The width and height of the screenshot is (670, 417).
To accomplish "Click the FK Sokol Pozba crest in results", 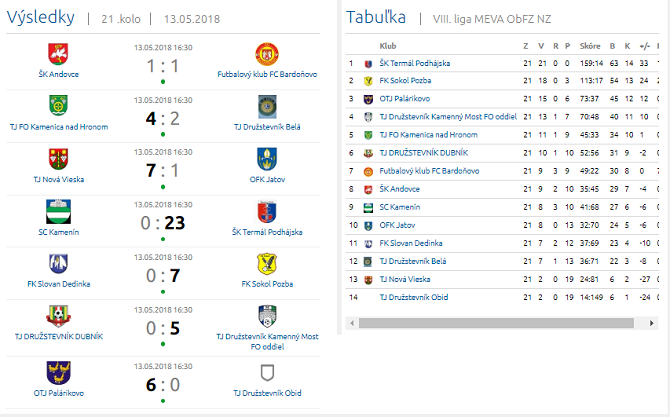I will [x=266, y=264].
